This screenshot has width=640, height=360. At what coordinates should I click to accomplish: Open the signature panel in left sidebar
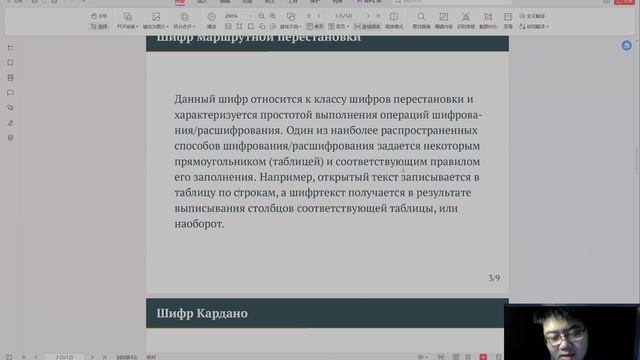point(11,123)
